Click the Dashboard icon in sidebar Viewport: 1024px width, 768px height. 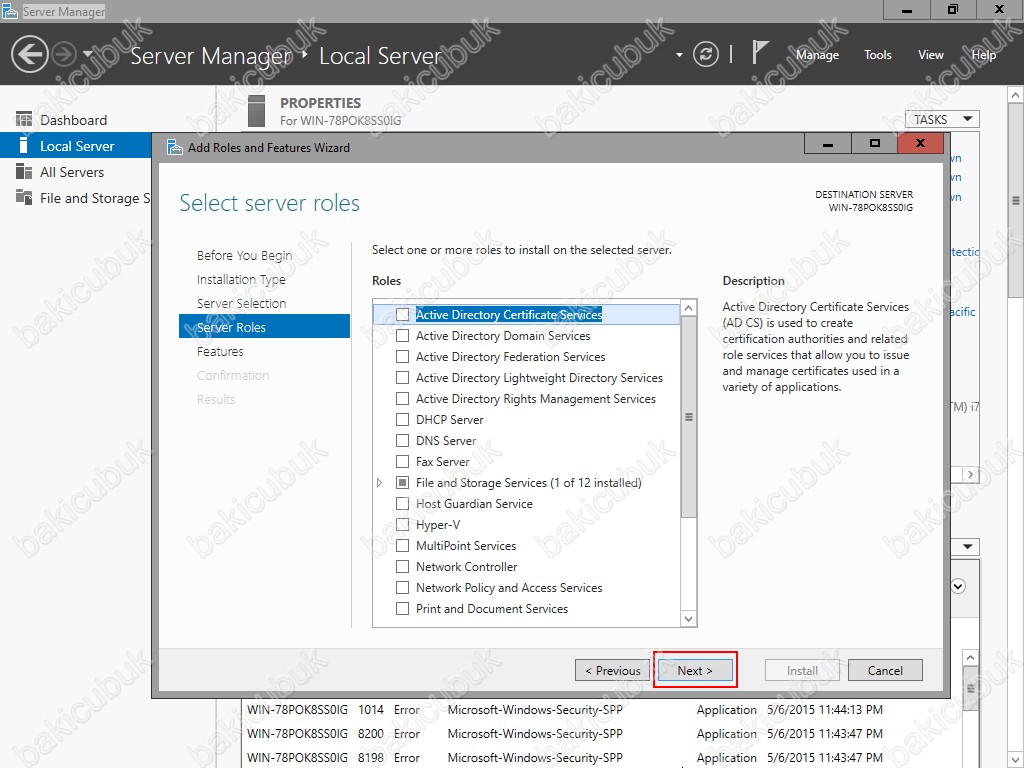[24, 120]
